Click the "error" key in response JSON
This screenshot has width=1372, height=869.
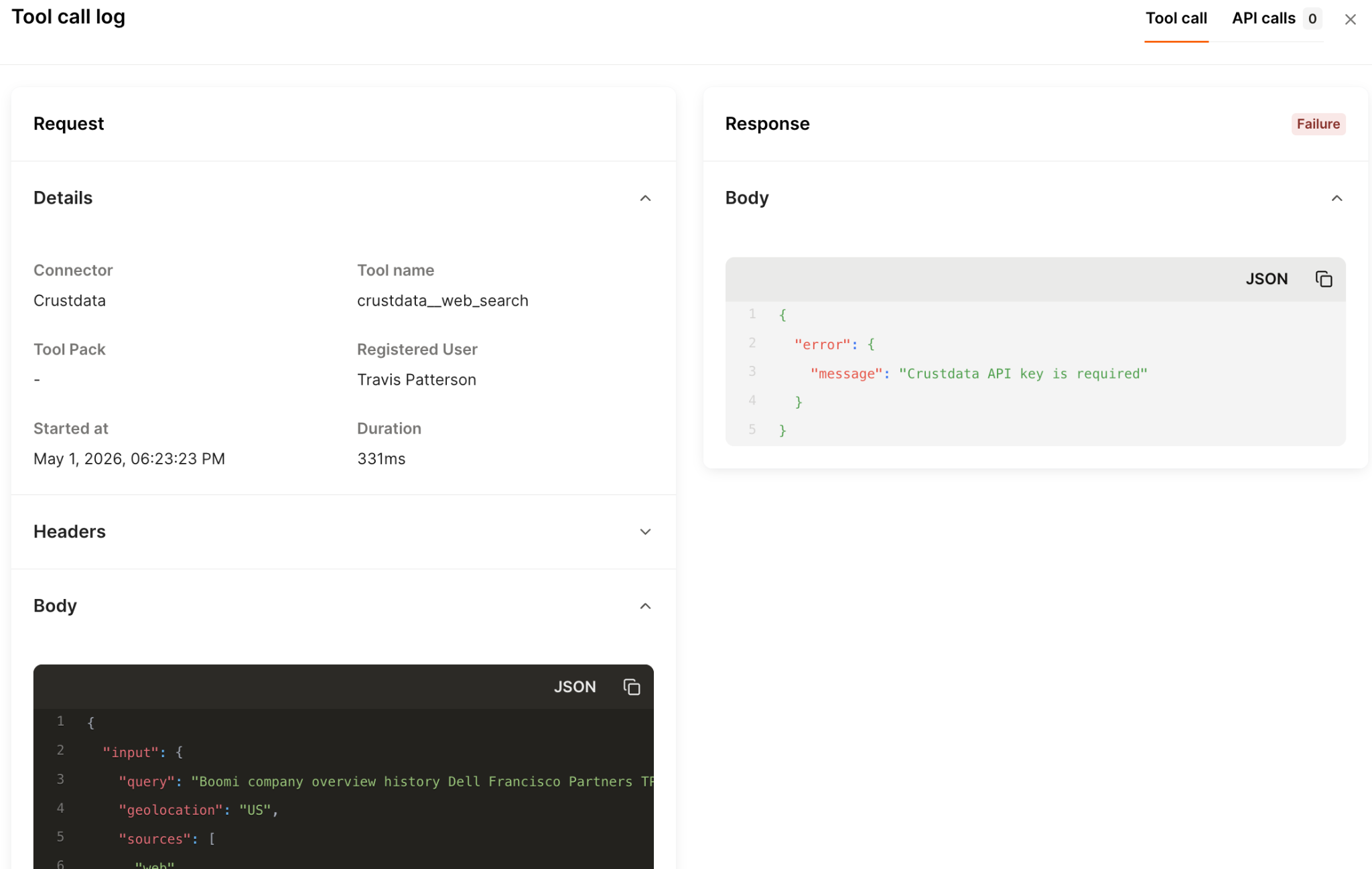(x=821, y=344)
